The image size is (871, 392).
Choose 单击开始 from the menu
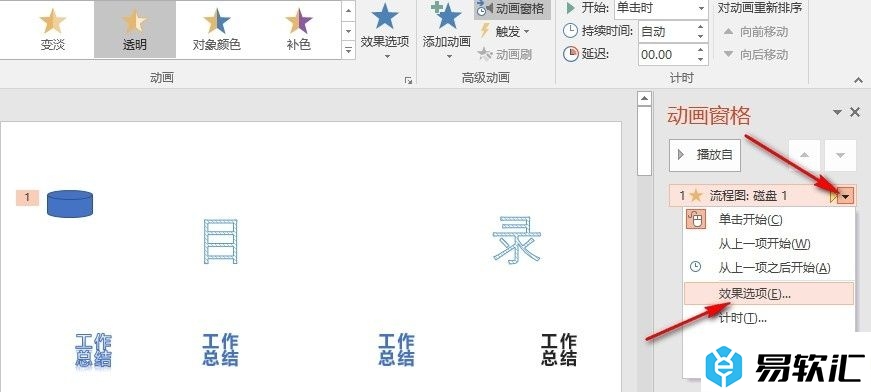click(769, 220)
